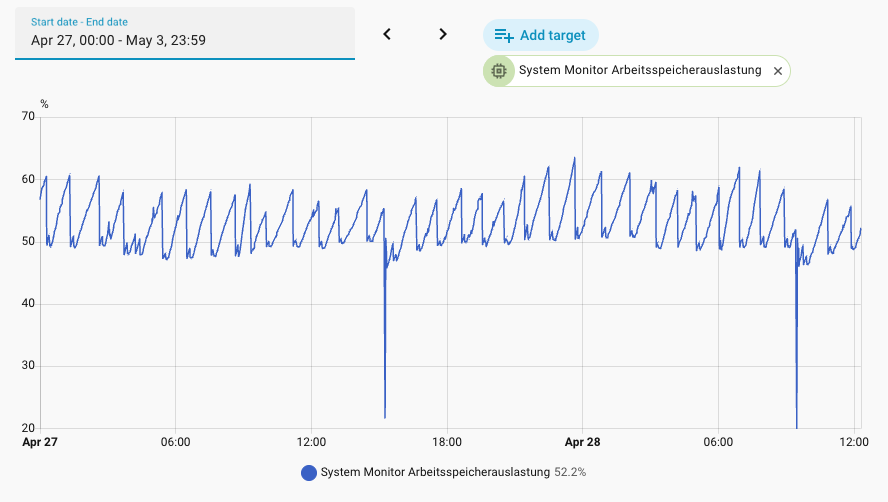
Task: Select the System Monitor Arbeitsspeicherauslastung chip
Action: [x=637, y=71]
